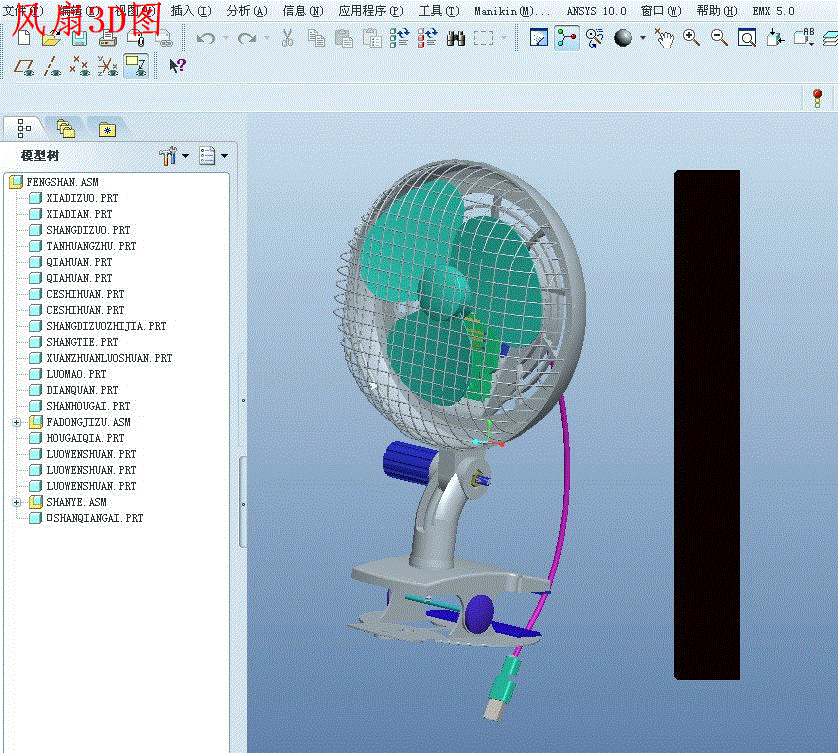Image resolution: width=838 pixels, height=753 pixels.
Task: Click the shaded sphere display icon
Action: 623,38
